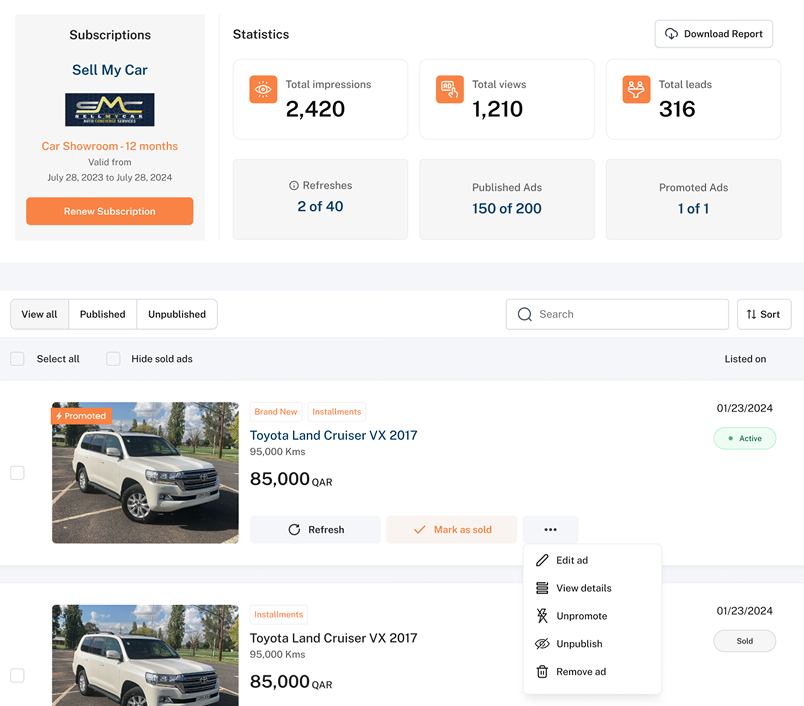The width and height of the screenshot is (804, 706).
Task: Click the crossed lightning Unpromote icon
Action: 542,616
